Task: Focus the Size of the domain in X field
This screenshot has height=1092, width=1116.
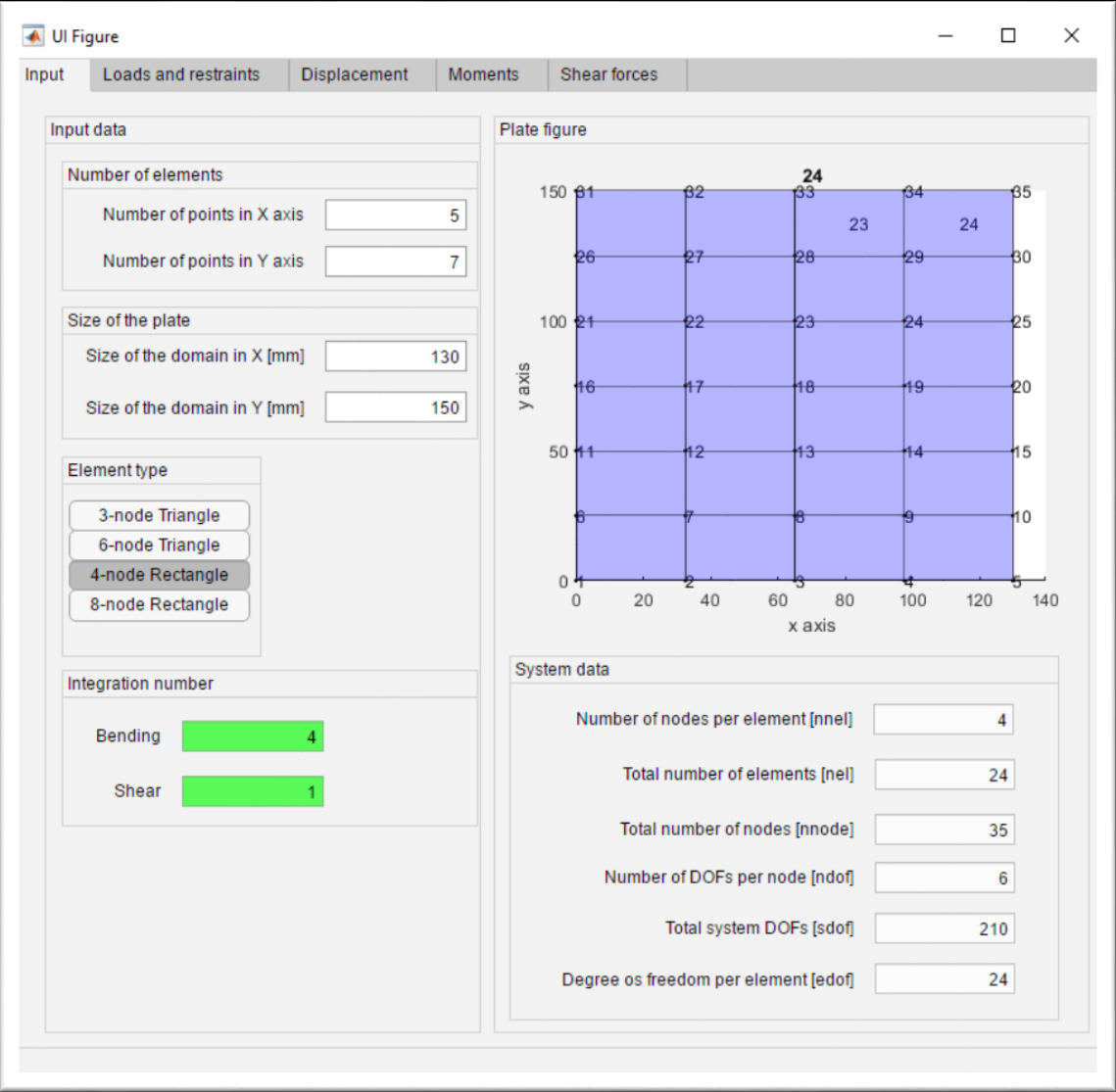Action: pyautogui.click(x=396, y=356)
